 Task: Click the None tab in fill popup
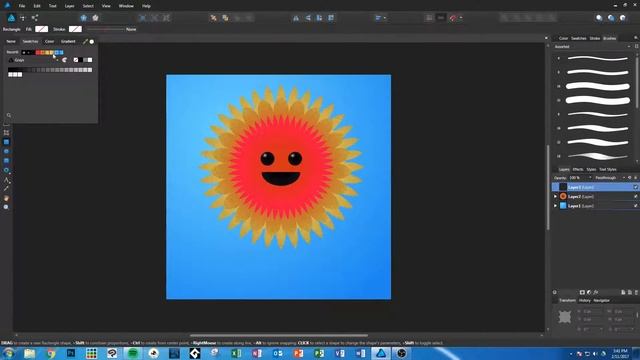pyautogui.click(x=11, y=41)
